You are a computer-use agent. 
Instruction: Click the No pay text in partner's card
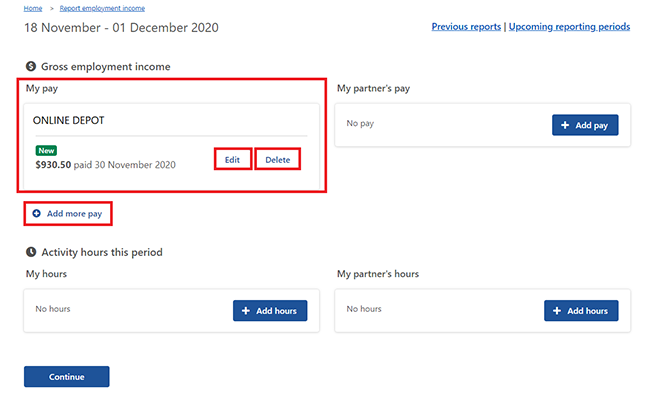coord(360,124)
